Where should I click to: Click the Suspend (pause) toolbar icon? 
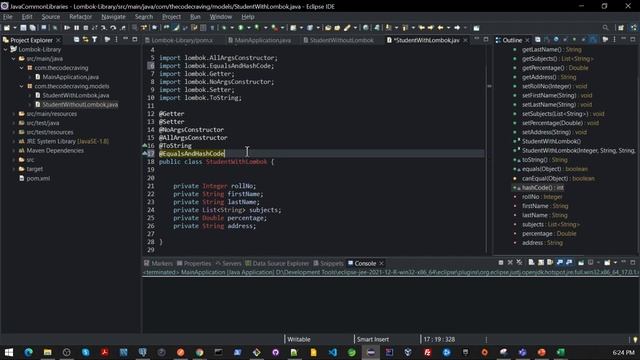pos(76,28)
